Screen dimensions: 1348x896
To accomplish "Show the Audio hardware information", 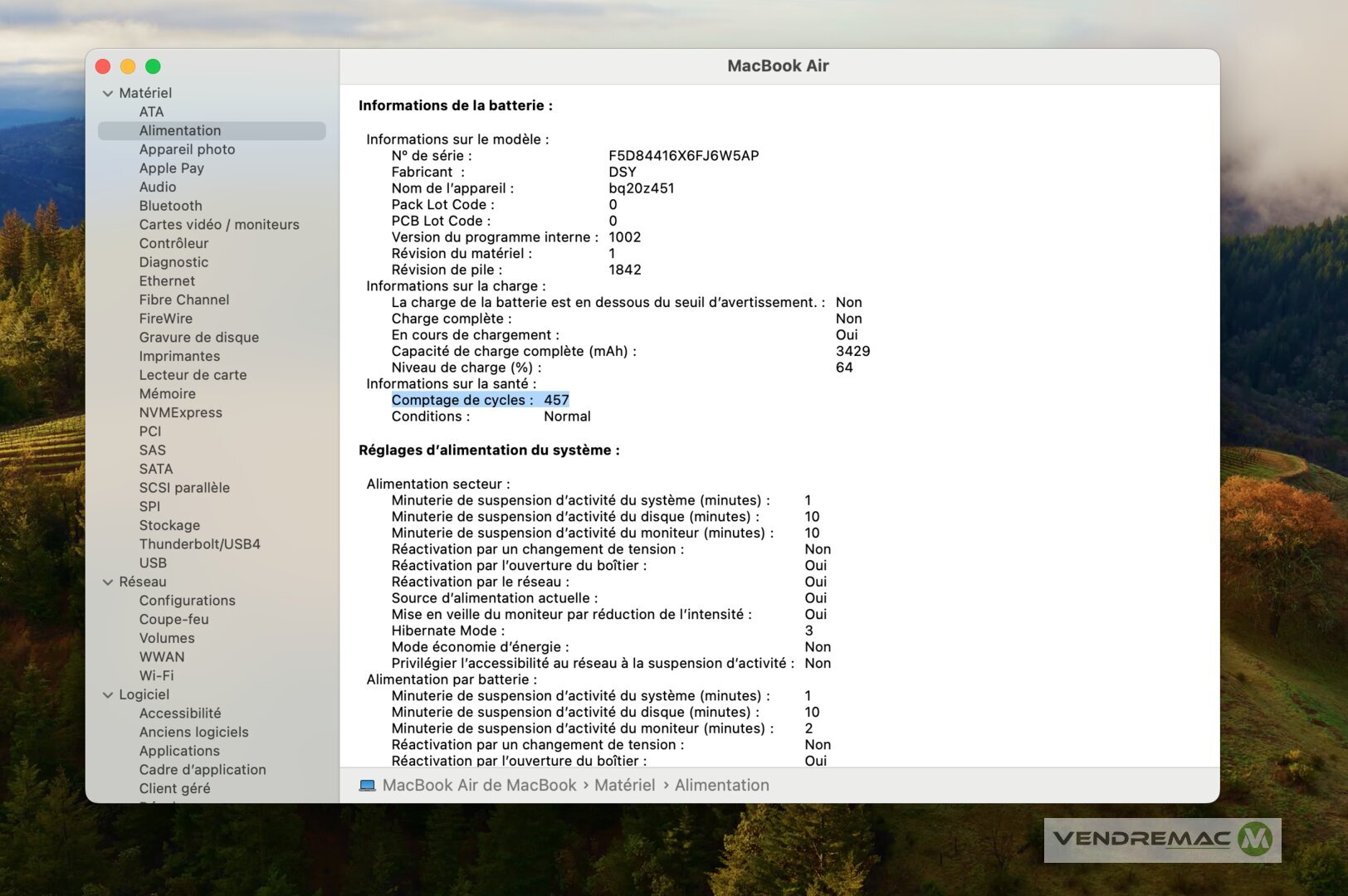I will [157, 187].
